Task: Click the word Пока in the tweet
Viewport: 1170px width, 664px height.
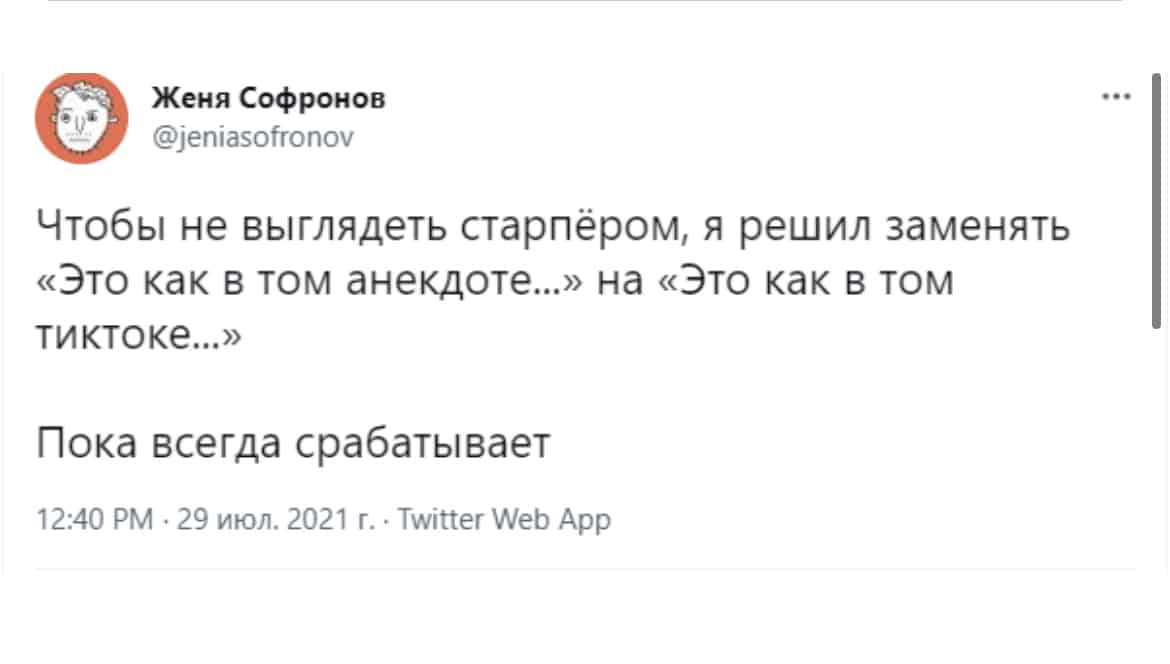Action: (x=87, y=442)
